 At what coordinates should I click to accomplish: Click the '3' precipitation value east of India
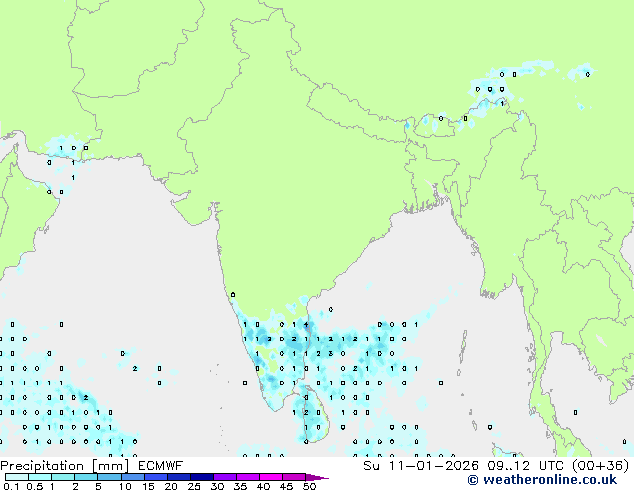(331, 354)
